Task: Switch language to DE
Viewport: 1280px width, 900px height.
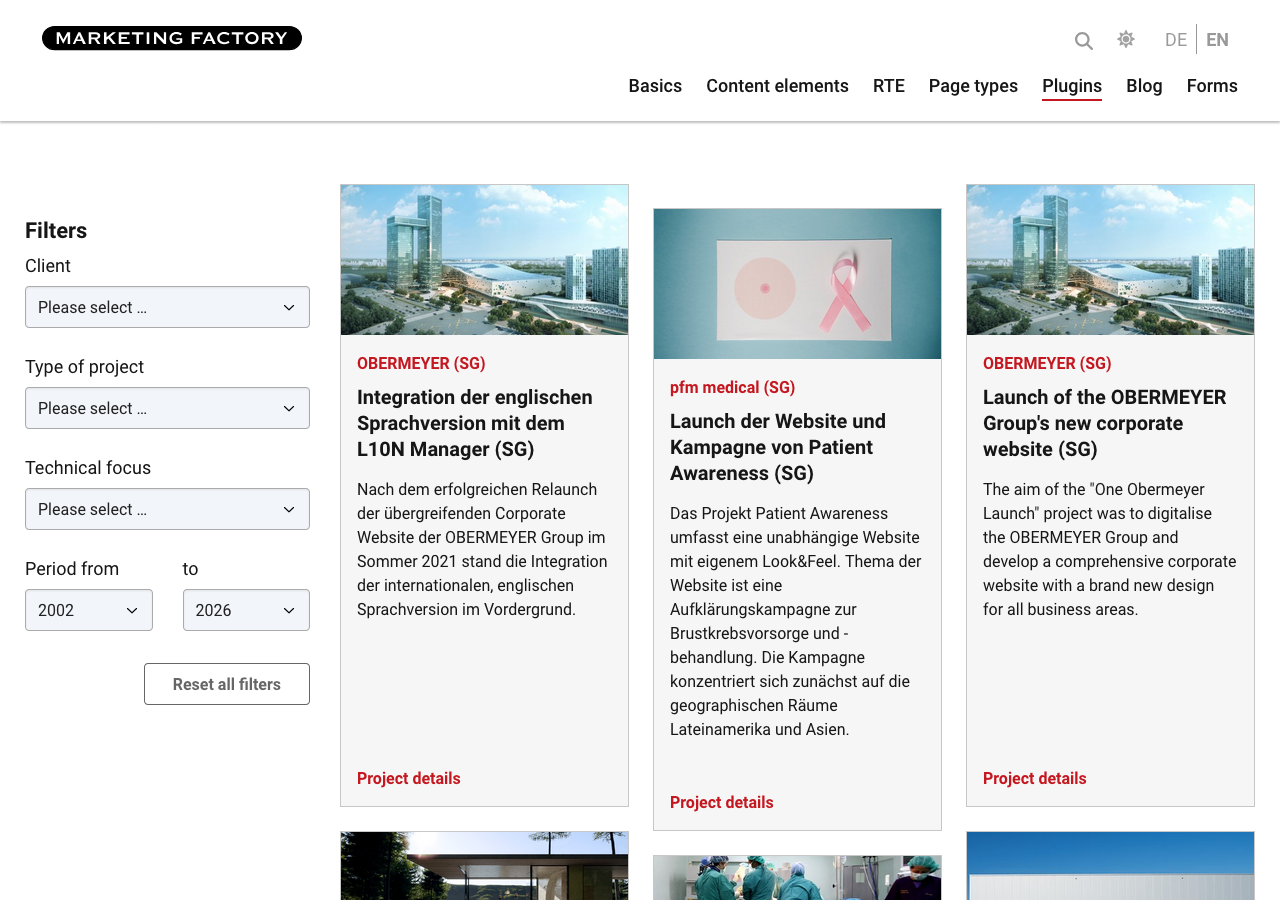Action: pyautogui.click(x=1176, y=40)
